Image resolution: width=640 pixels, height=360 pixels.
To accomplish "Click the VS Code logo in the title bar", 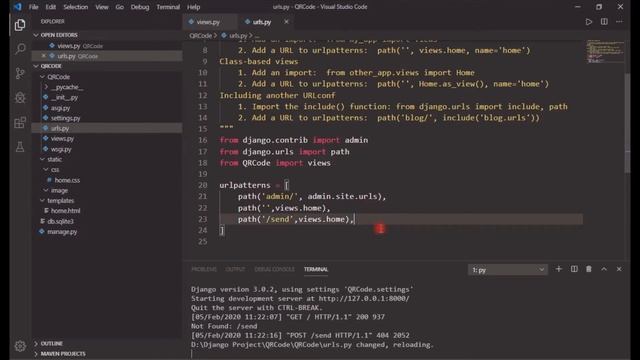I will (x=17, y=7).
